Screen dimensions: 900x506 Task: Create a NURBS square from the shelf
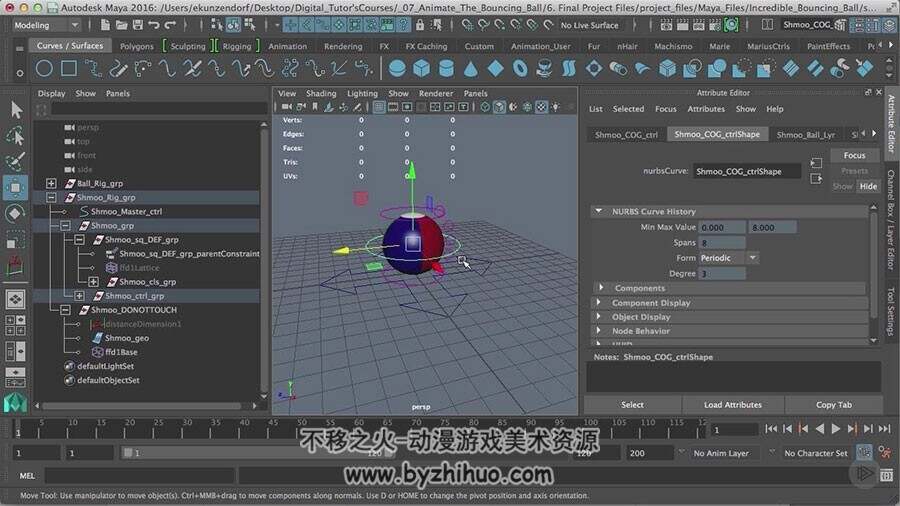coord(69,68)
